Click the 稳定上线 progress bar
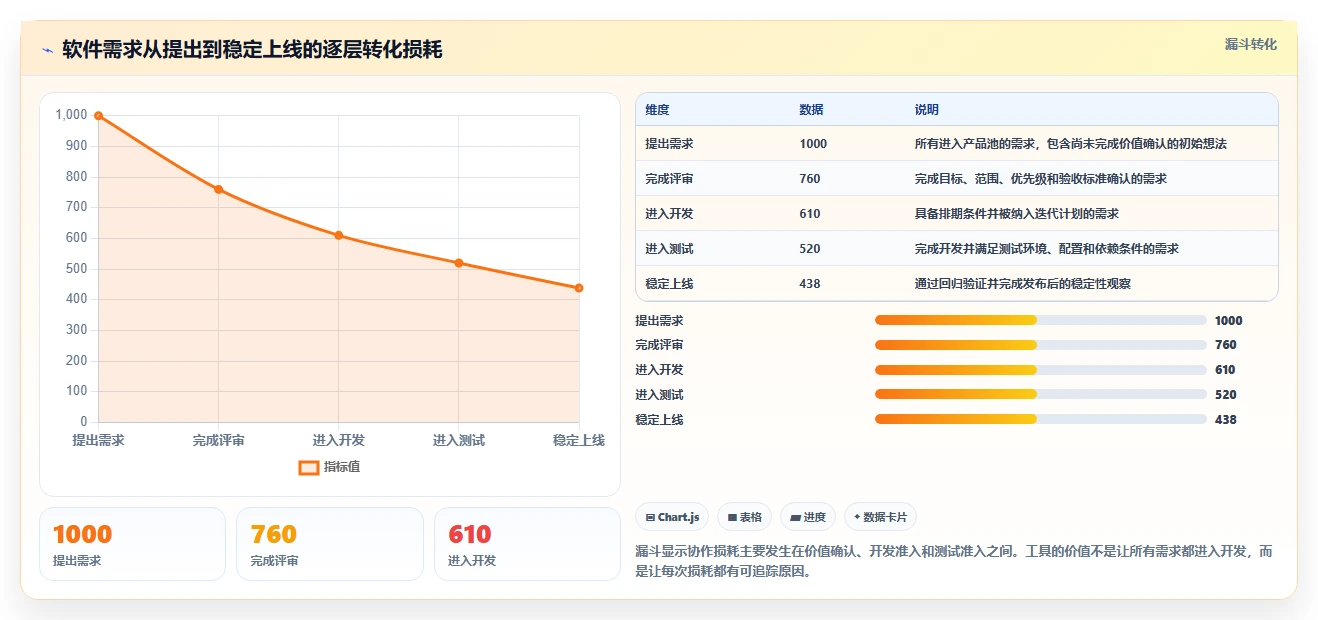 click(1040, 420)
